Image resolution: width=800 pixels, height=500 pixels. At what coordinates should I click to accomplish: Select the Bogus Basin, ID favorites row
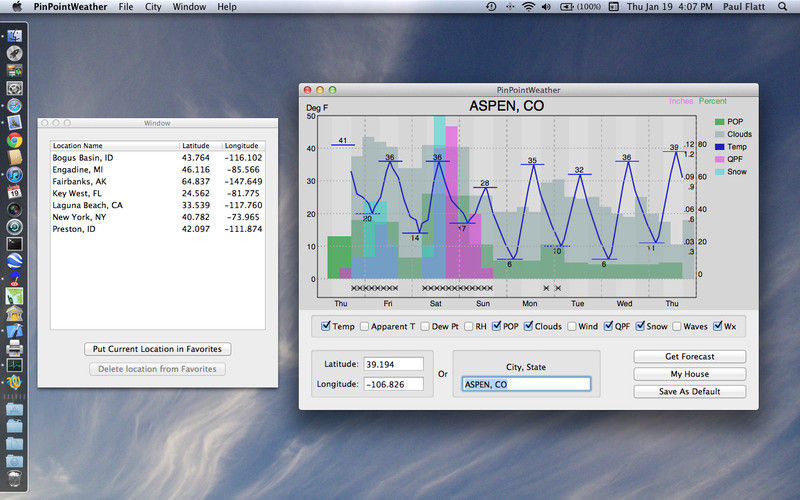(x=158, y=158)
